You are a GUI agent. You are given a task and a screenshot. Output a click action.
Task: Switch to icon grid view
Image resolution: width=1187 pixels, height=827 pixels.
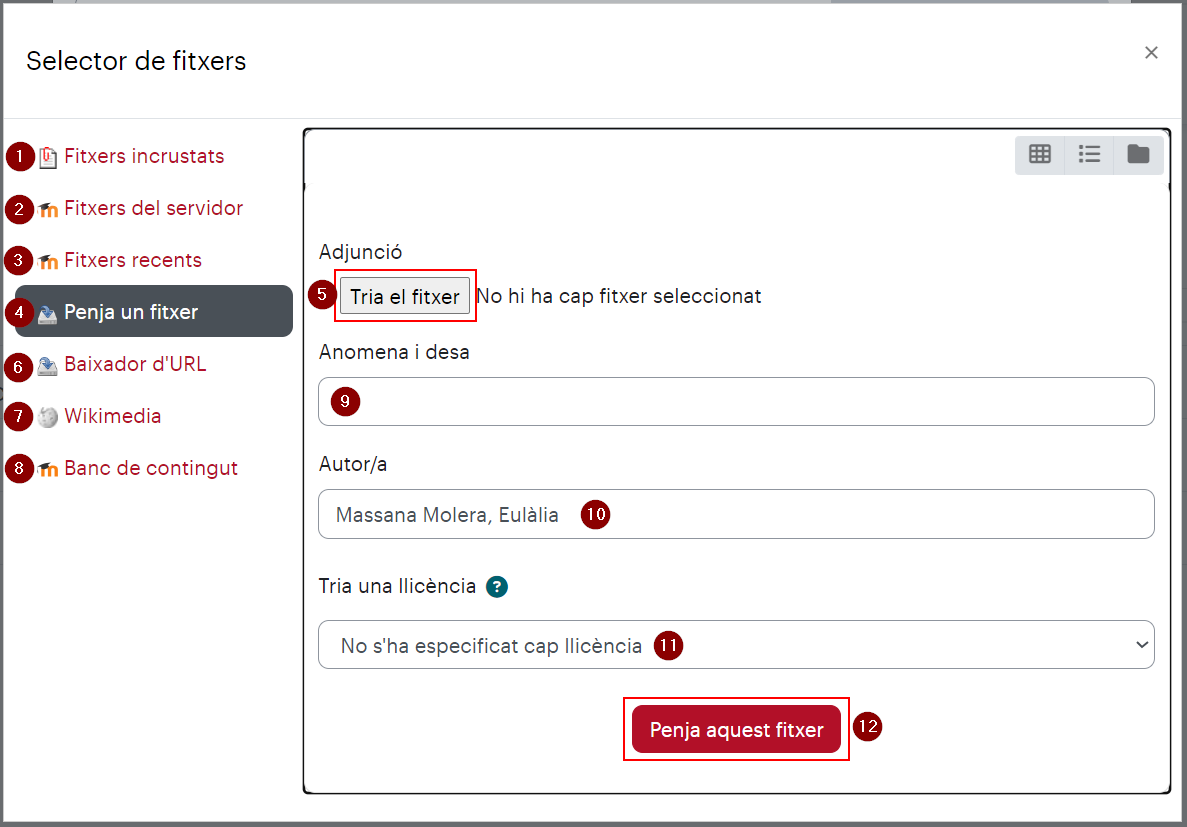(x=1039, y=154)
